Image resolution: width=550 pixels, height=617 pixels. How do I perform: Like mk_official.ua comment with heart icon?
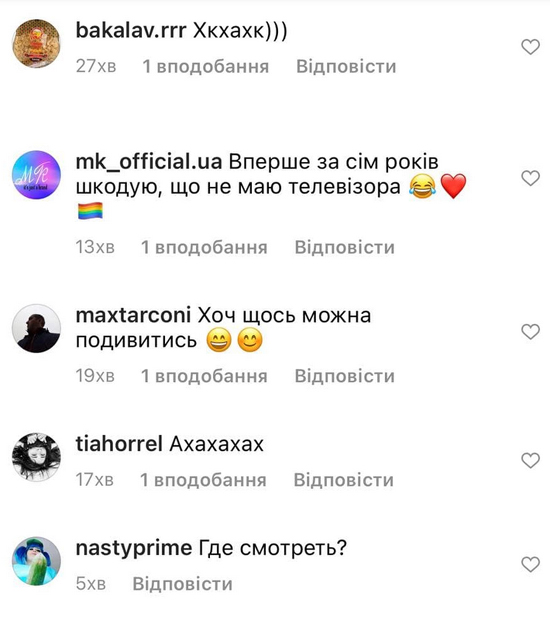(x=530, y=178)
